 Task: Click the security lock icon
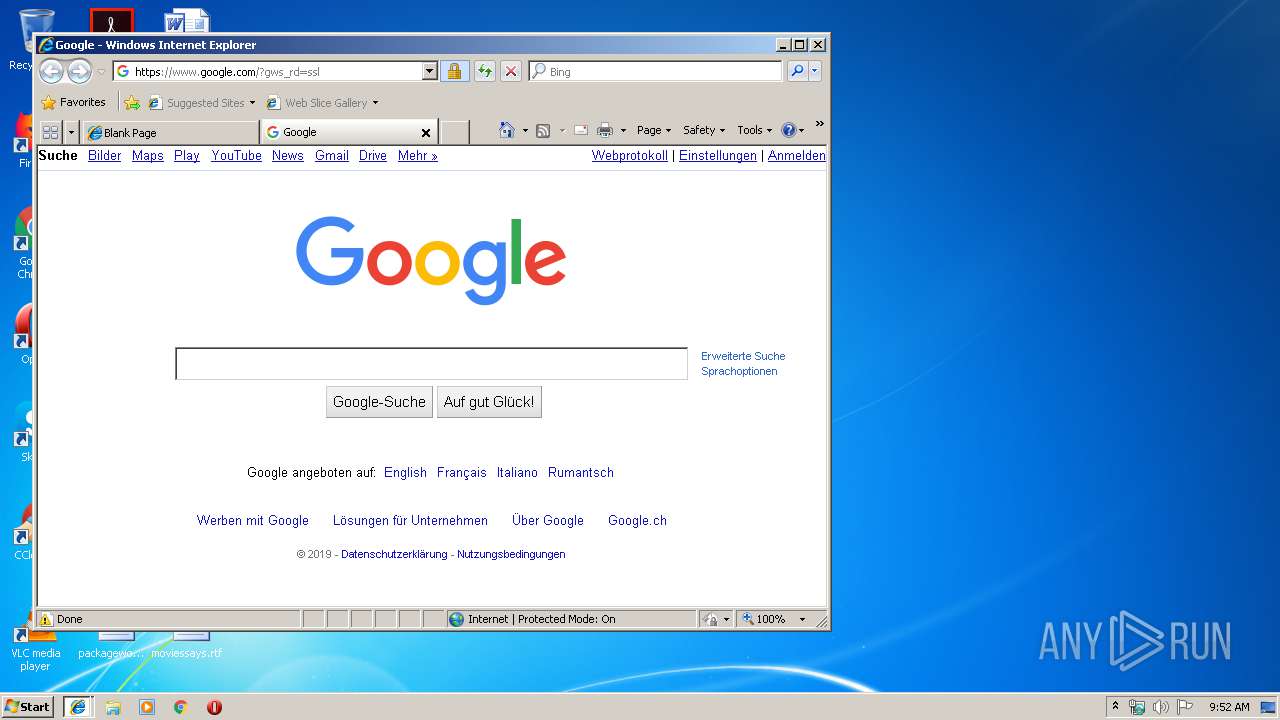tap(455, 71)
